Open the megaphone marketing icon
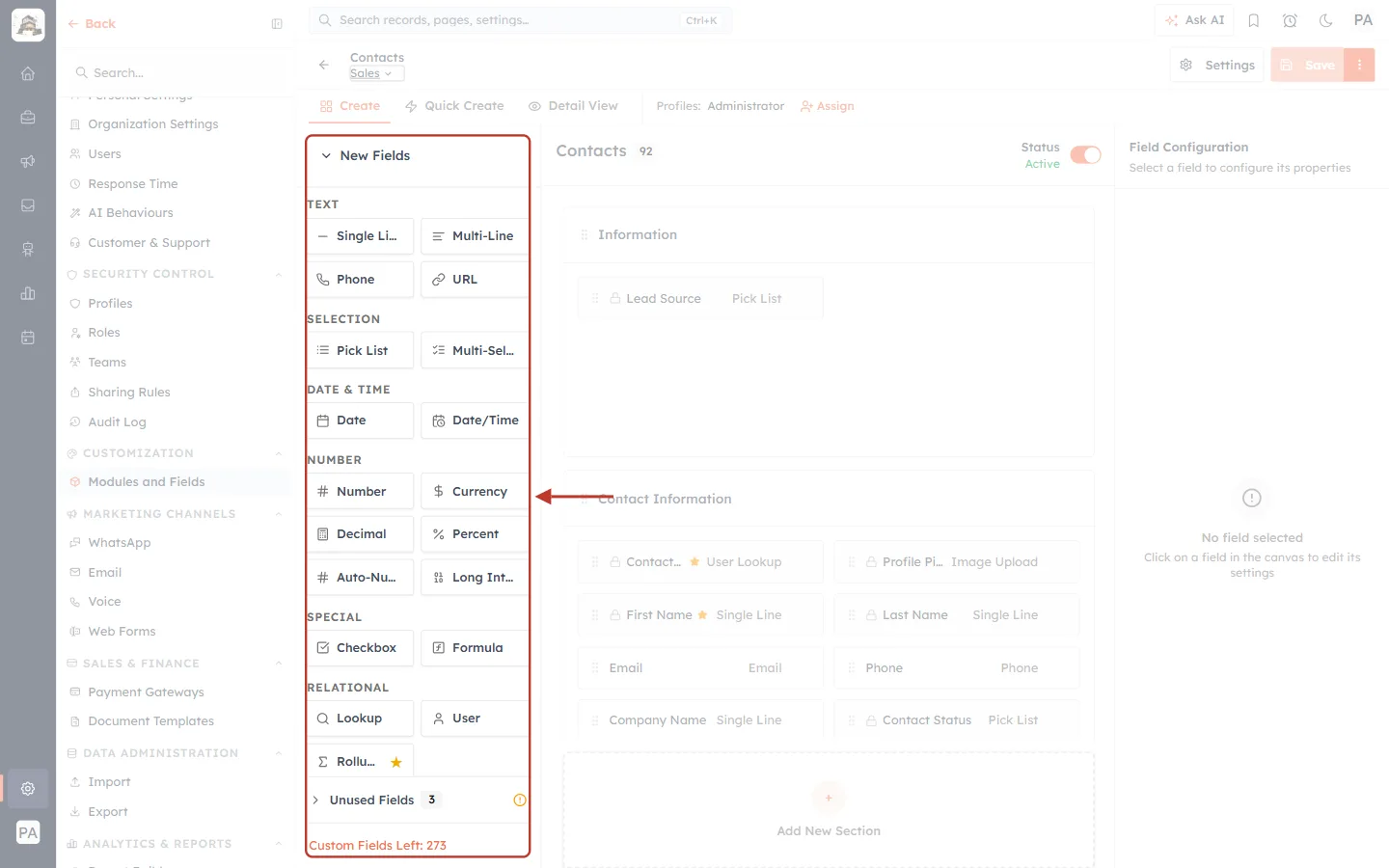The height and width of the screenshot is (868, 1389). coord(28,161)
